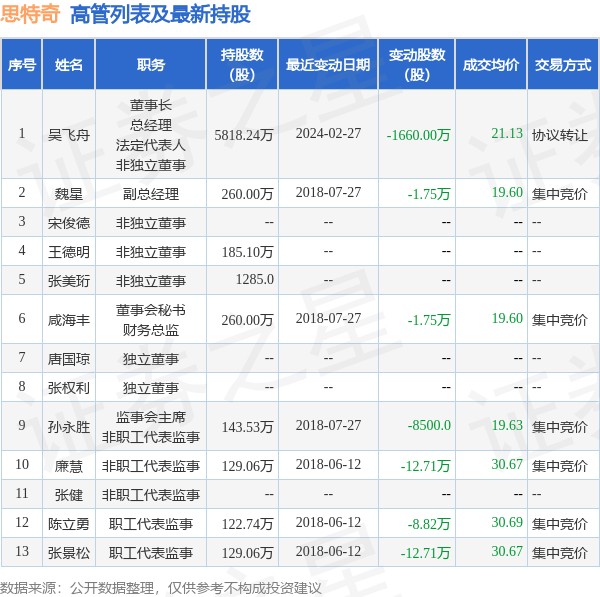Select the name 咸海丰
The height and width of the screenshot is (597, 600).
[x=68, y=320]
